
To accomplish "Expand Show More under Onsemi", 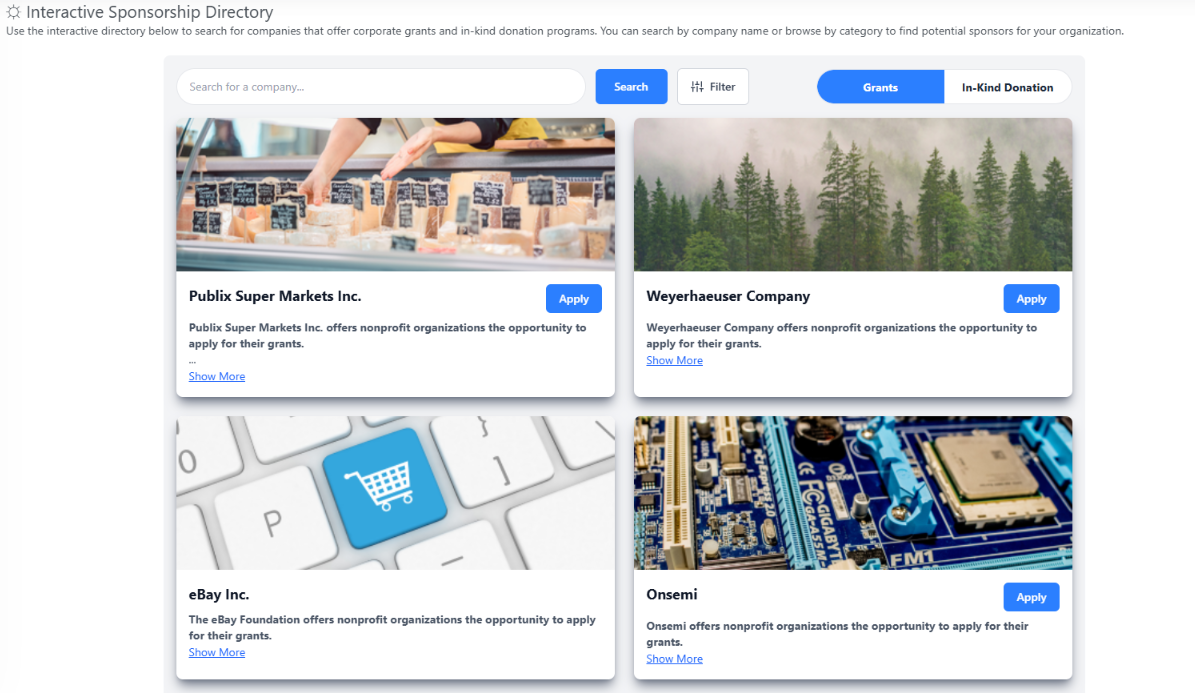I will (x=674, y=659).
